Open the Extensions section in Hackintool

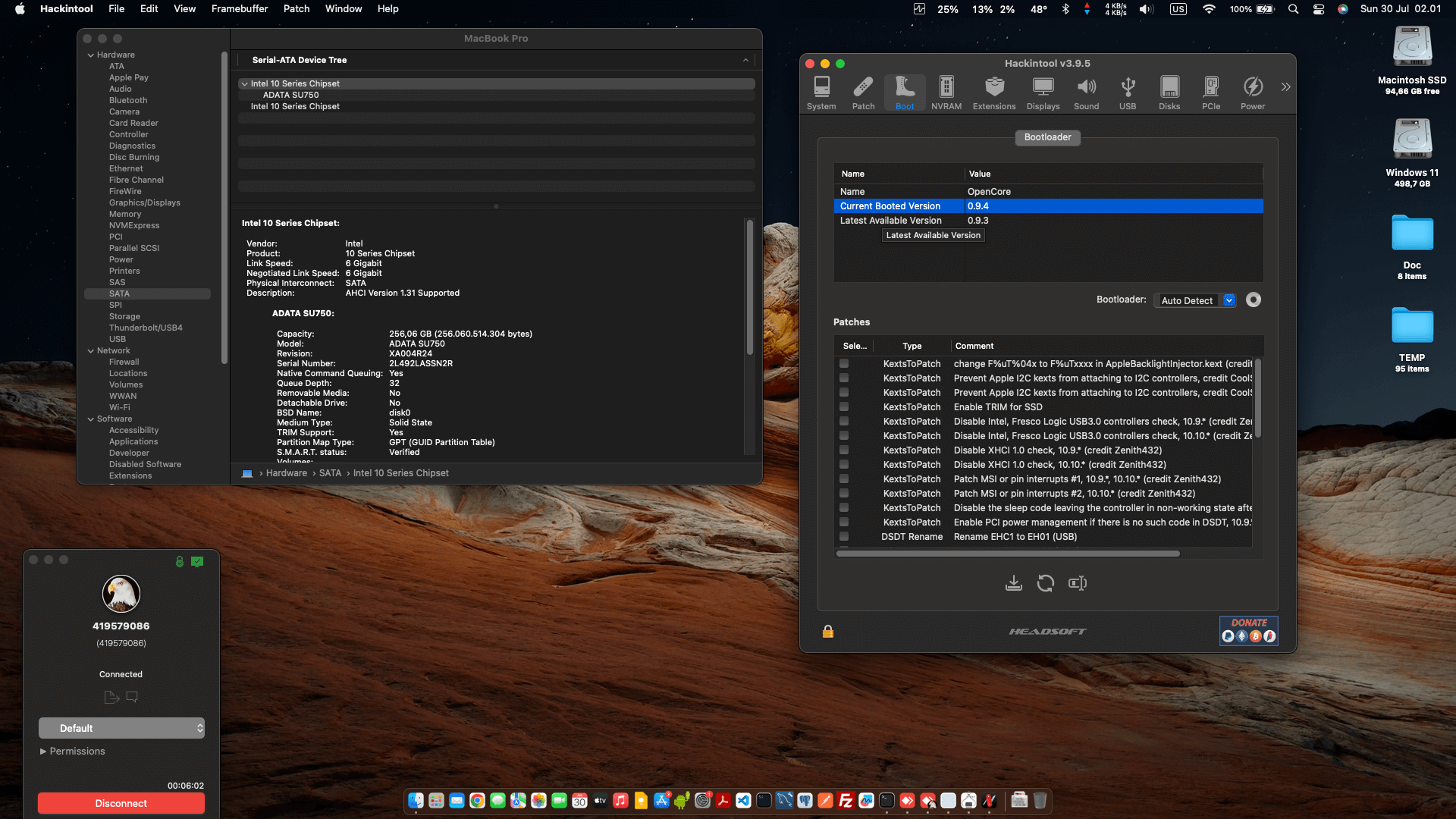pos(994,93)
